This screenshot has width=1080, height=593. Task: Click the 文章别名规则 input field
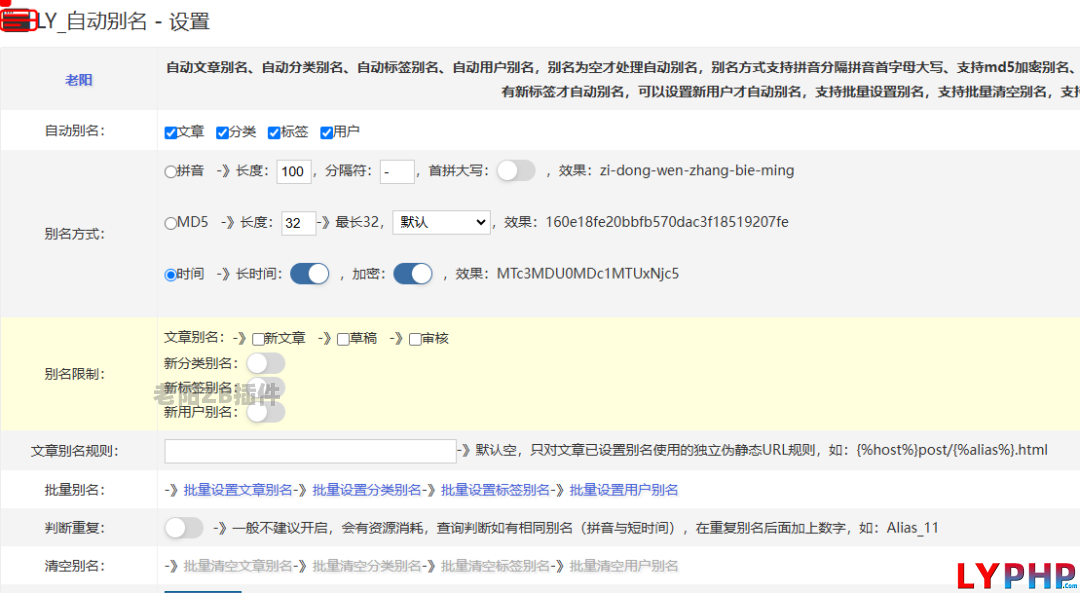click(310, 451)
